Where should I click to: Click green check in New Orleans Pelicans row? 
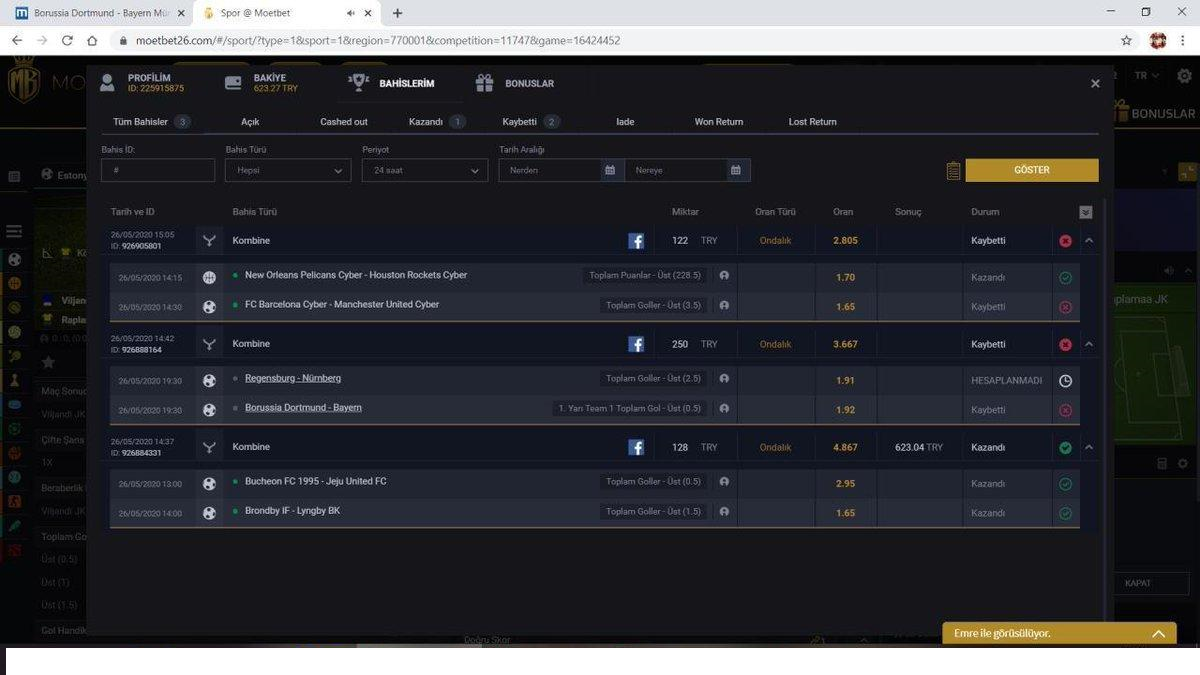(x=1065, y=277)
